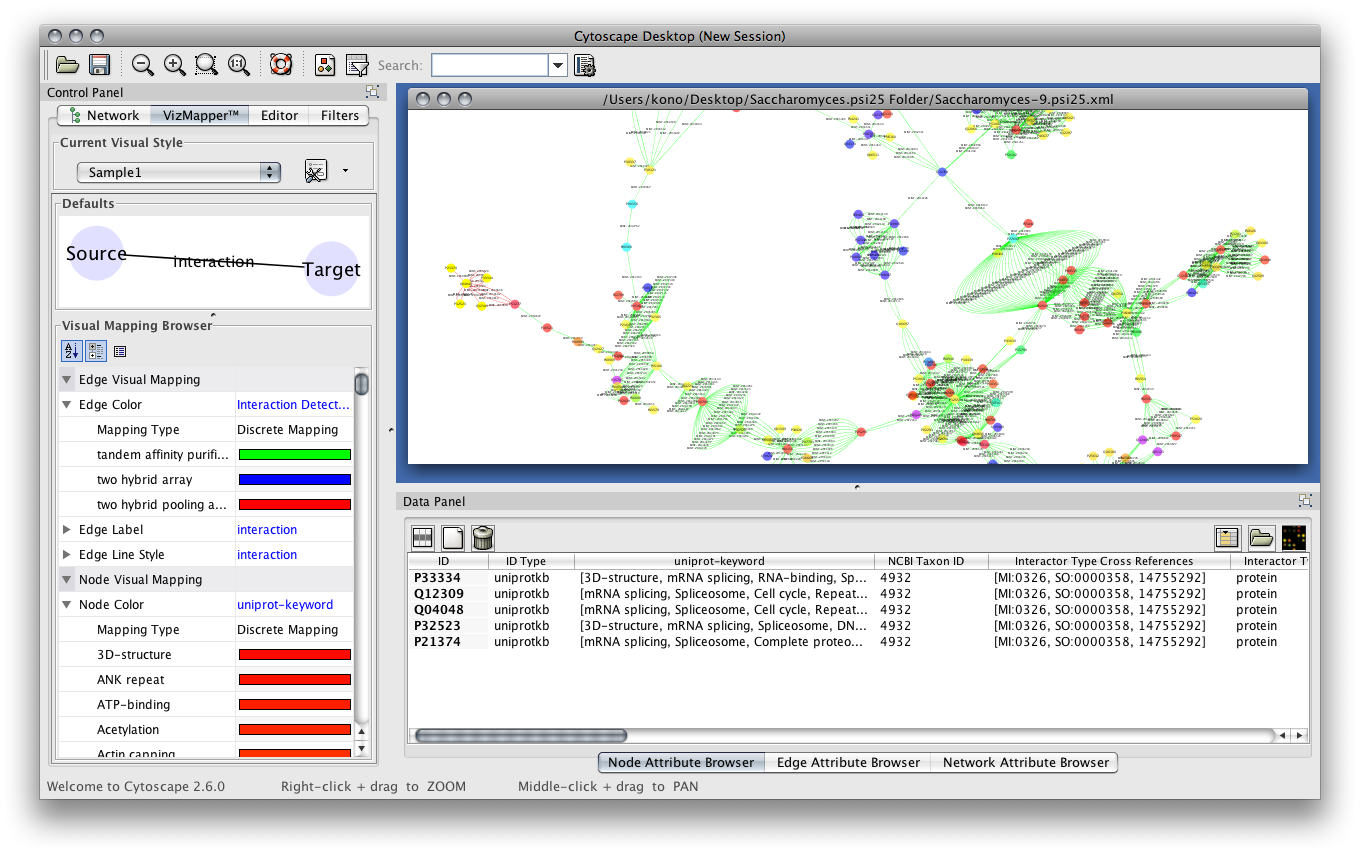This screenshot has width=1360, height=854.
Task: Collapse the Node Color mapping row
Action: (67, 605)
